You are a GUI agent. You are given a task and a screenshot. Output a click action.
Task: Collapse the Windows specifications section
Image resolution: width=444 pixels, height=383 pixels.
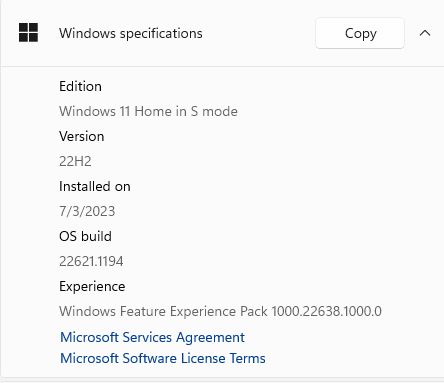pyautogui.click(x=425, y=33)
